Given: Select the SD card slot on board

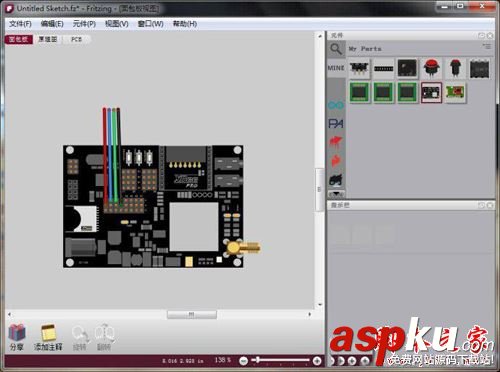Looking at the screenshot, I should click(x=81, y=219).
